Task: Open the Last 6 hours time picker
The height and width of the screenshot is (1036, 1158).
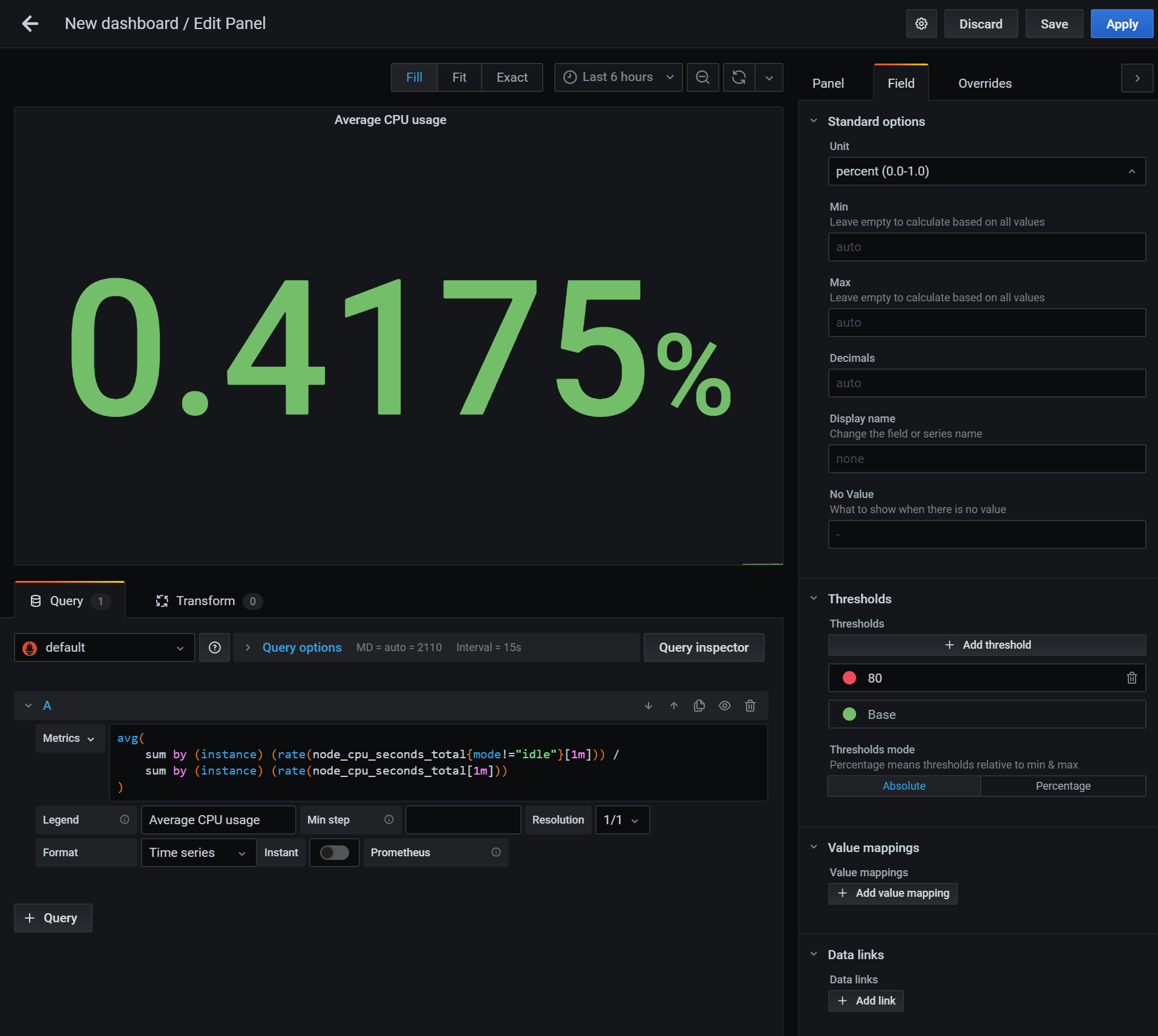Action: (x=618, y=77)
